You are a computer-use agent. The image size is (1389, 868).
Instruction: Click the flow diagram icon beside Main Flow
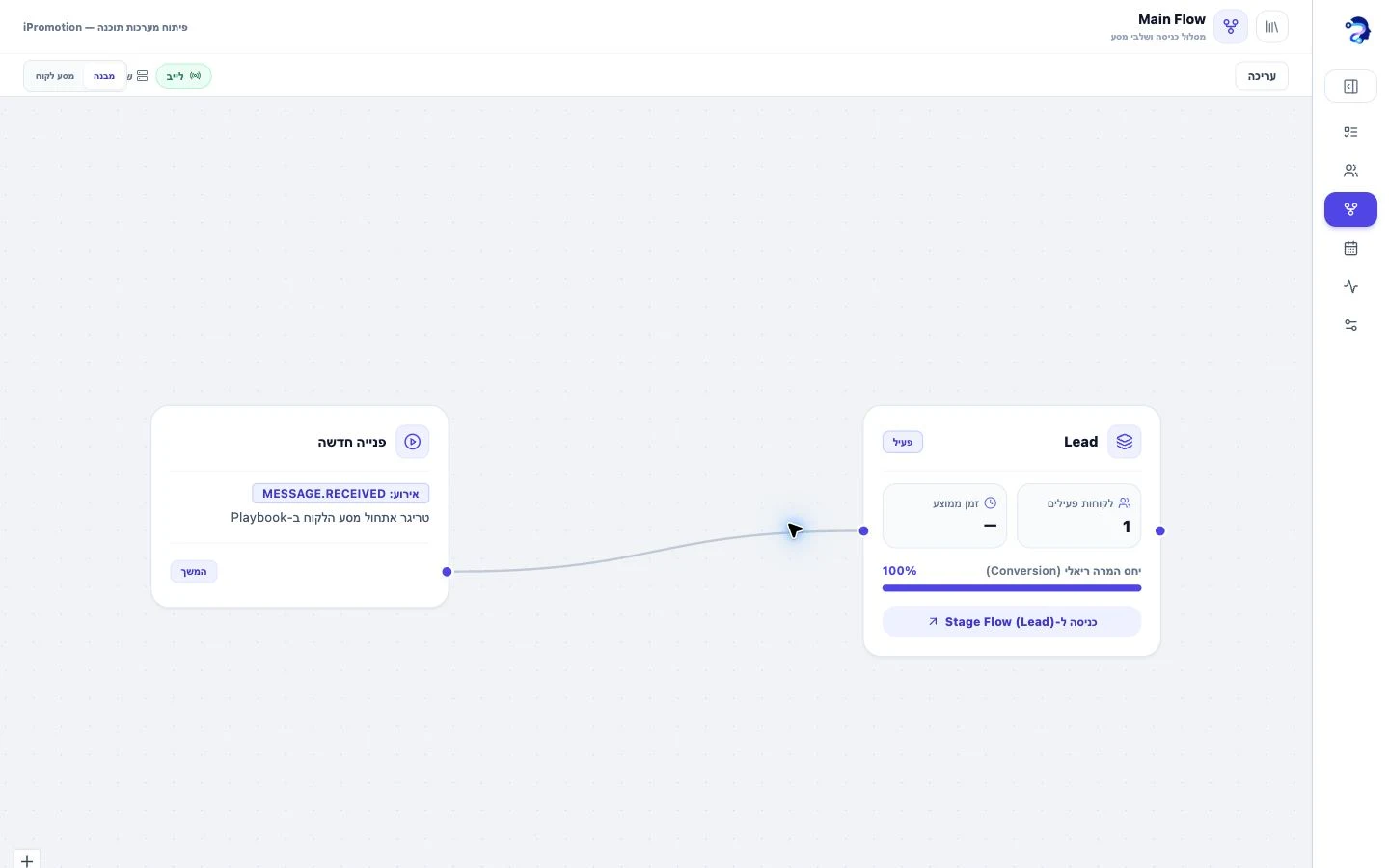(x=1231, y=27)
